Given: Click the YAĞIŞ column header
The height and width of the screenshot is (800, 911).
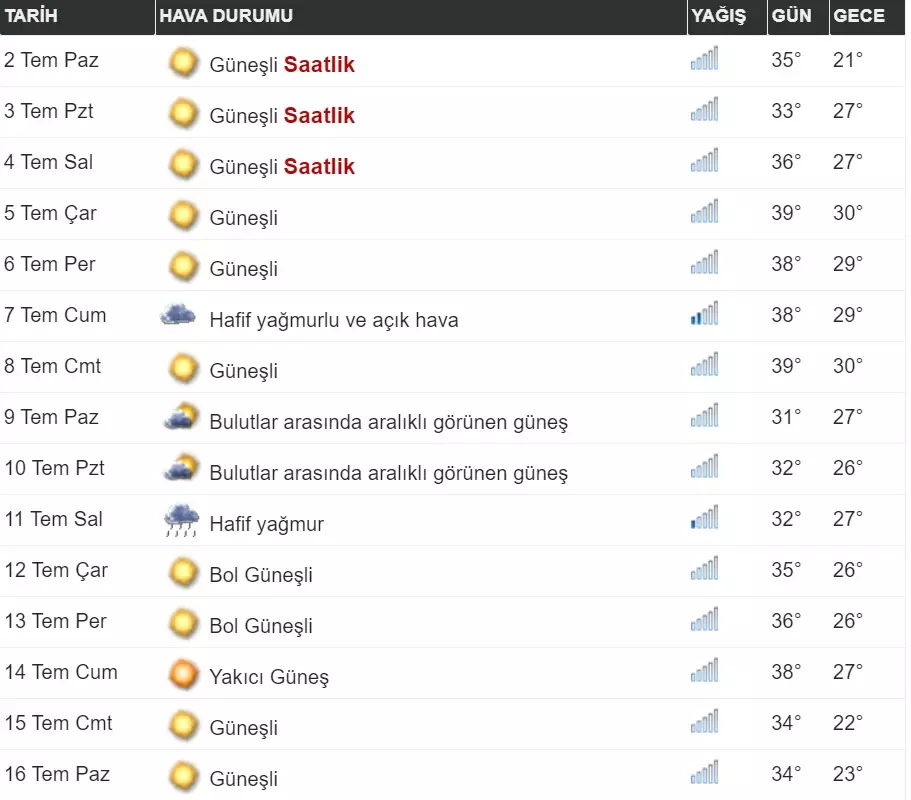Looking at the screenshot, I should 717,16.
